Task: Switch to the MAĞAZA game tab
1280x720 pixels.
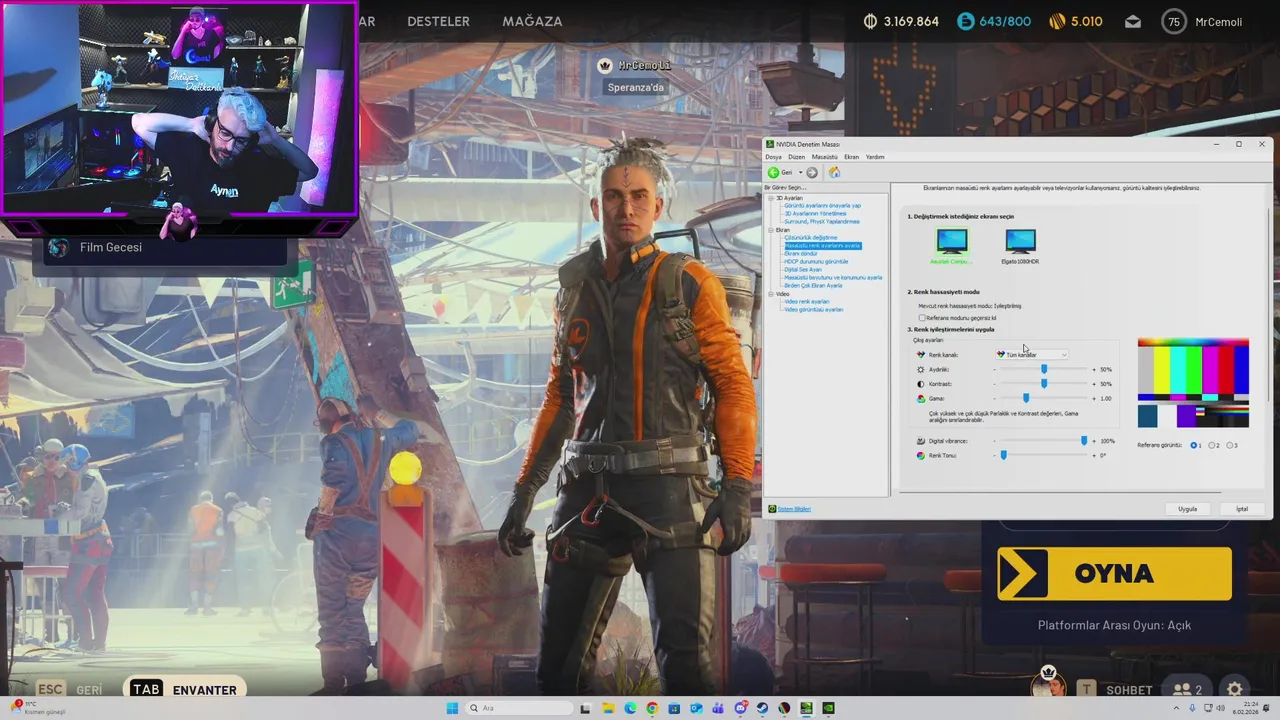Action: pyautogui.click(x=532, y=21)
